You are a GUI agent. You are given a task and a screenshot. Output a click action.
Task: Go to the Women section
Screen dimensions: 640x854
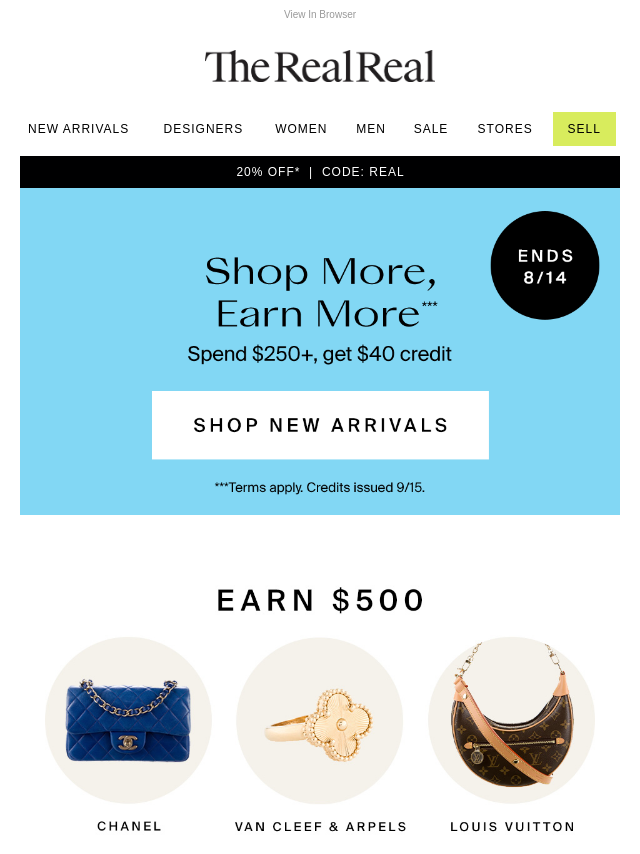tap(301, 129)
